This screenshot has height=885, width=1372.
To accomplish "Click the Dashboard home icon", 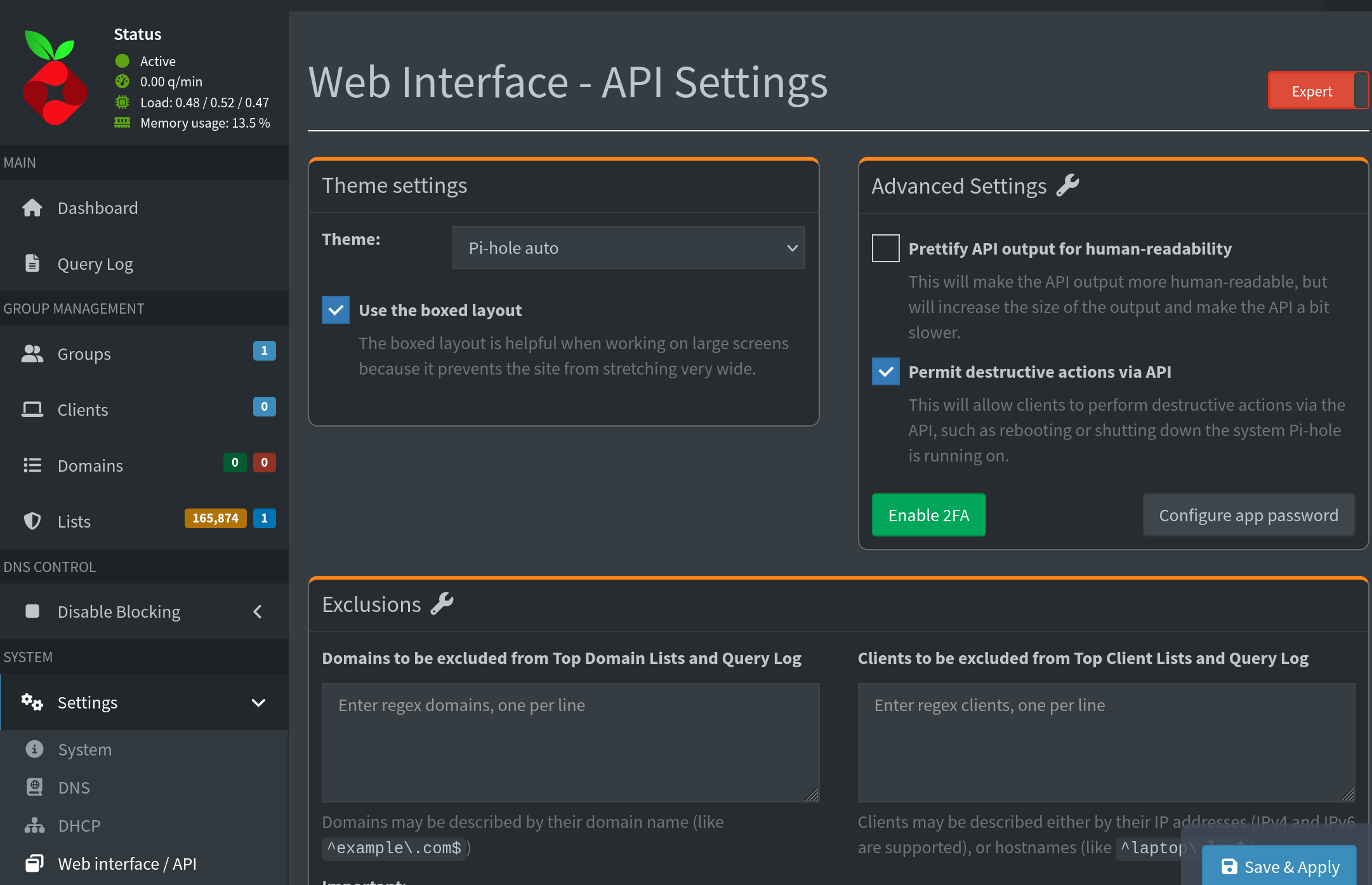I will click(32, 208).
